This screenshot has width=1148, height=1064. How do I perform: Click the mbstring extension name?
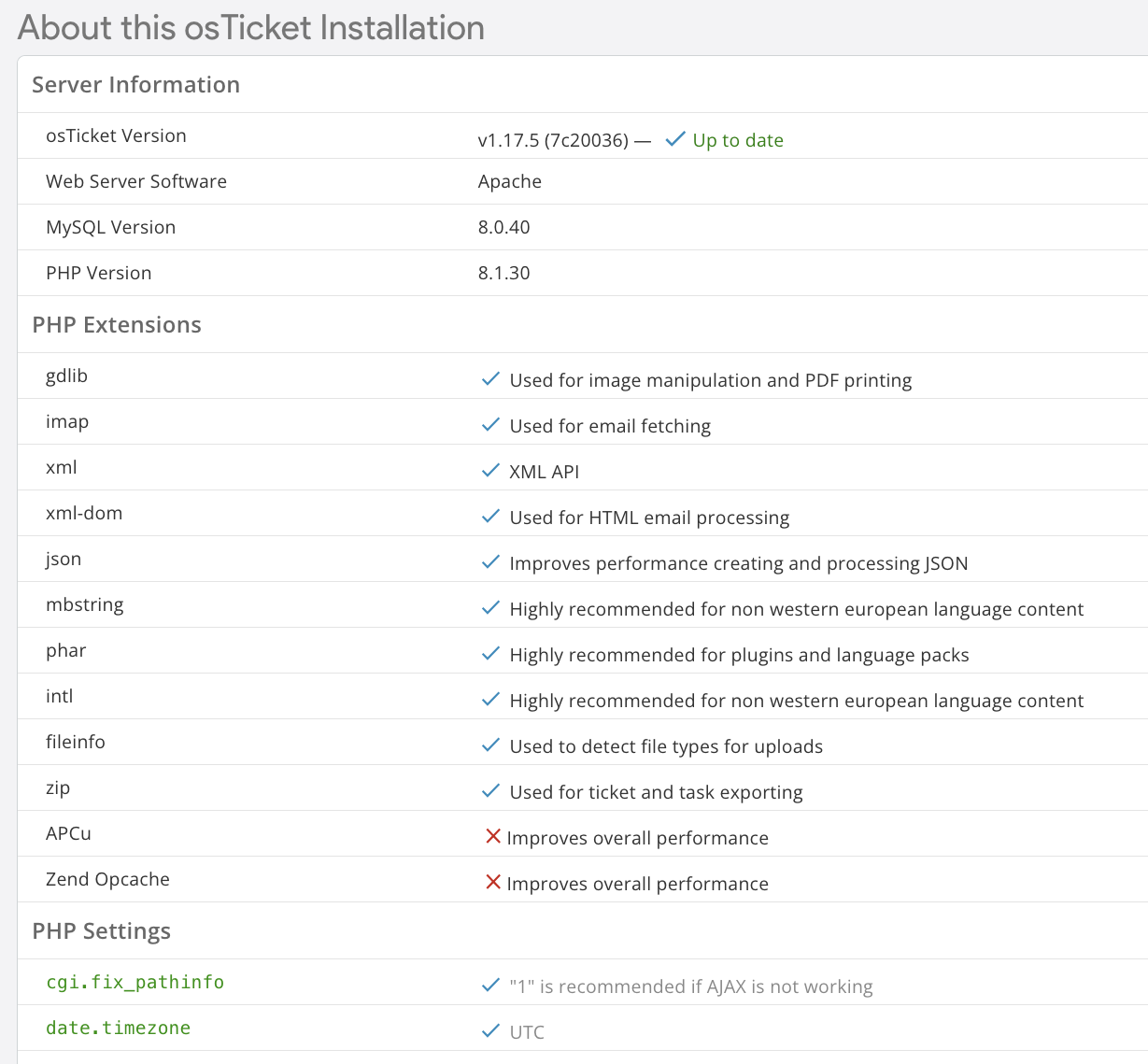tap(85, 605)
